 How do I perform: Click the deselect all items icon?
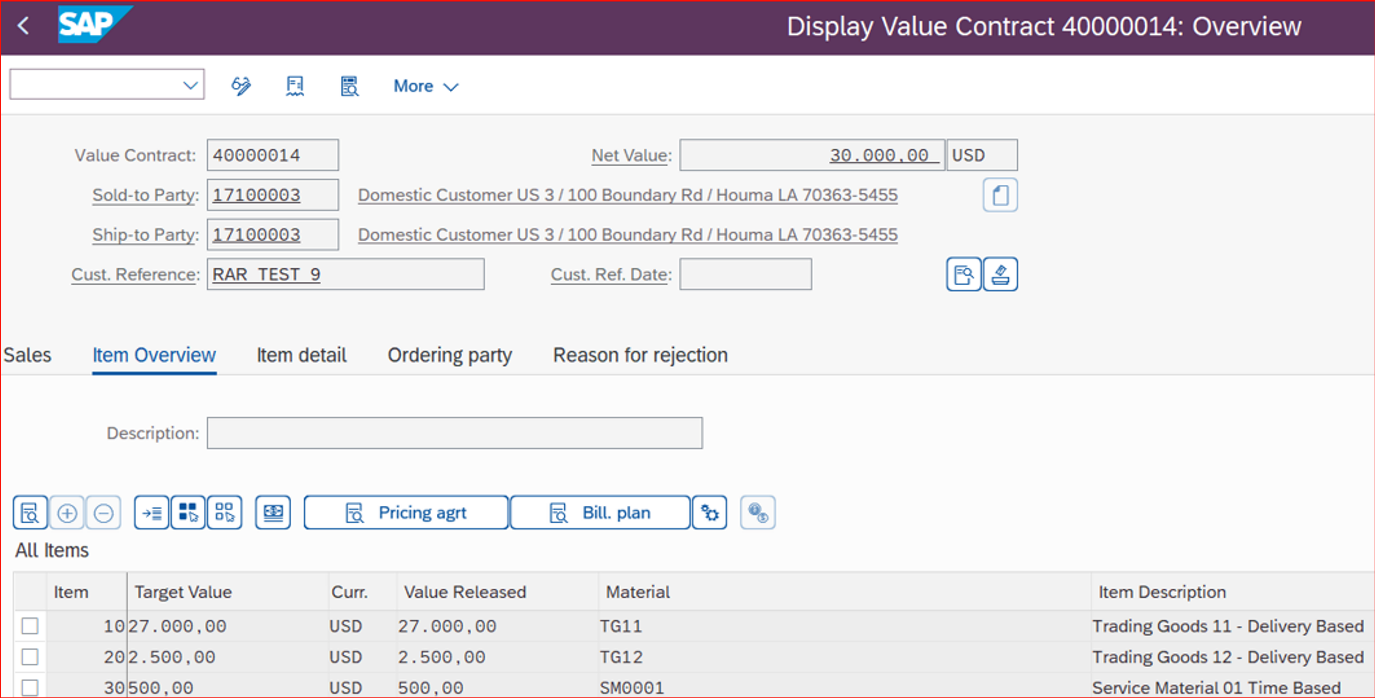pyautogui.click(x=224, y=513)
